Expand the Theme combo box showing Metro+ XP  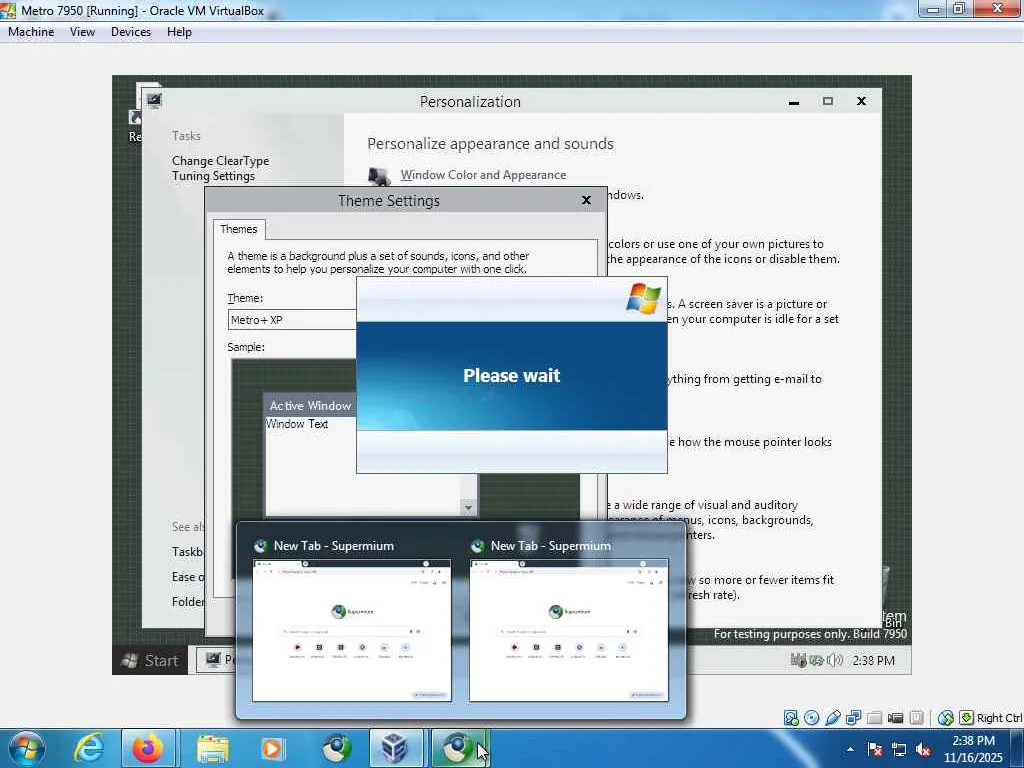[x=292, y=320]
